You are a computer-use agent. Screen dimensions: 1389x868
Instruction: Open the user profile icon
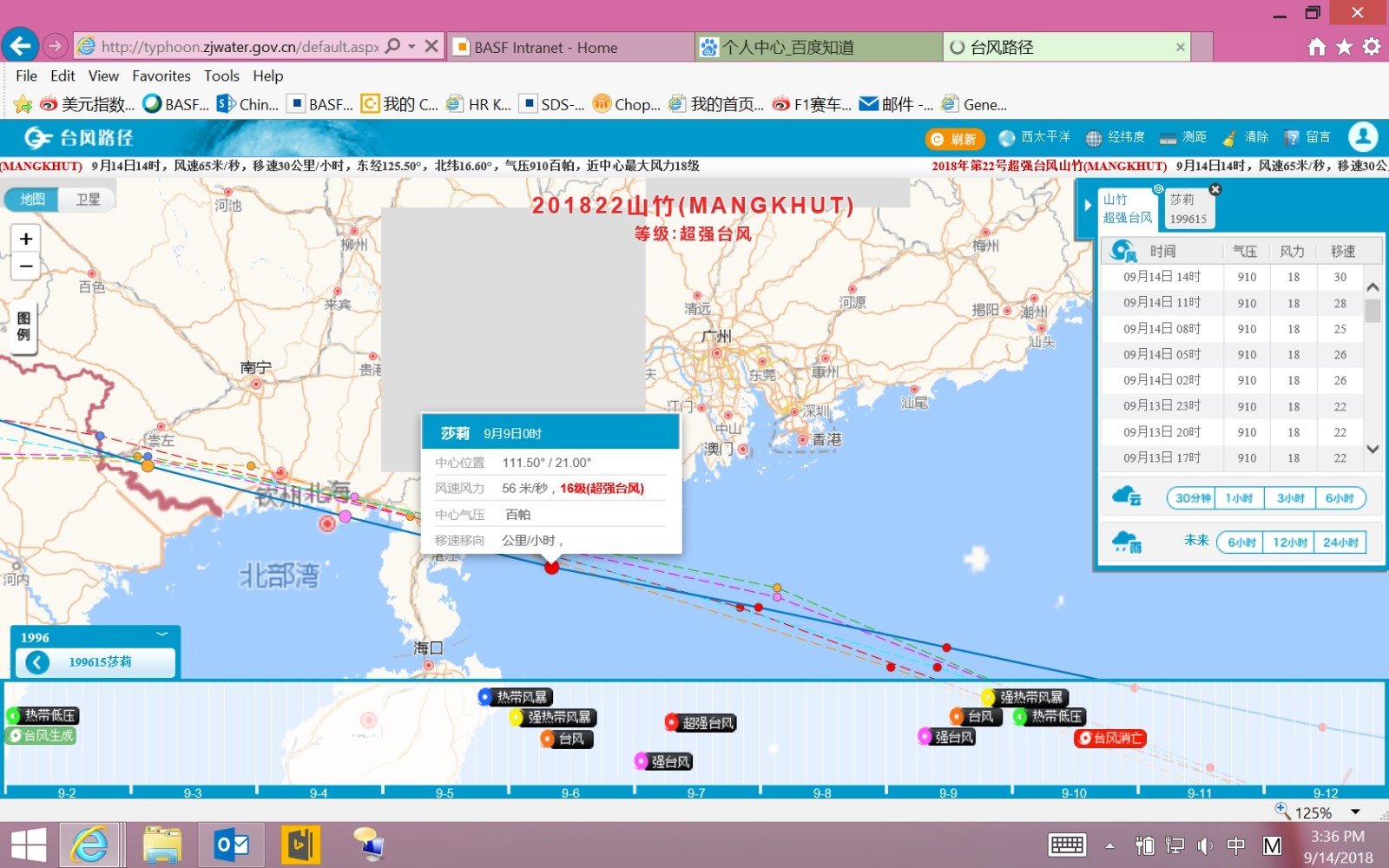pos(1363,137)
